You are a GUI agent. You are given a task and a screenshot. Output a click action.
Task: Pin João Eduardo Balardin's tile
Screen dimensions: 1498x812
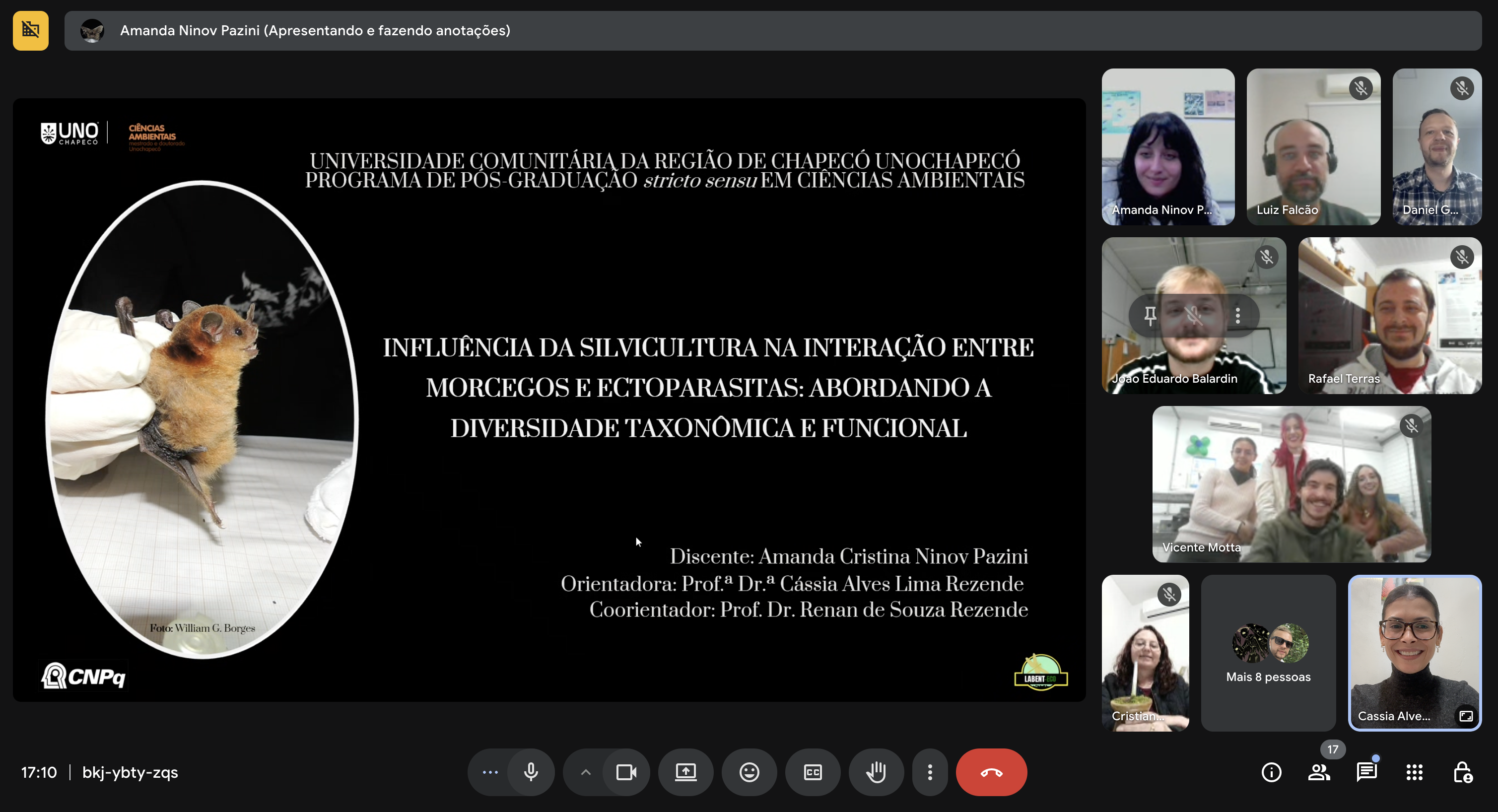coord(1150,315)
